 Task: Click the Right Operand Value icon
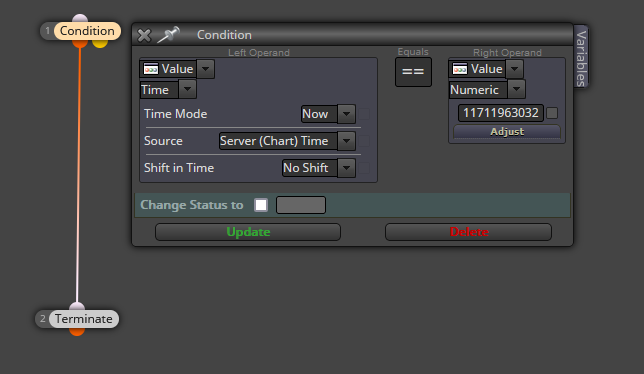coord(460,69)
